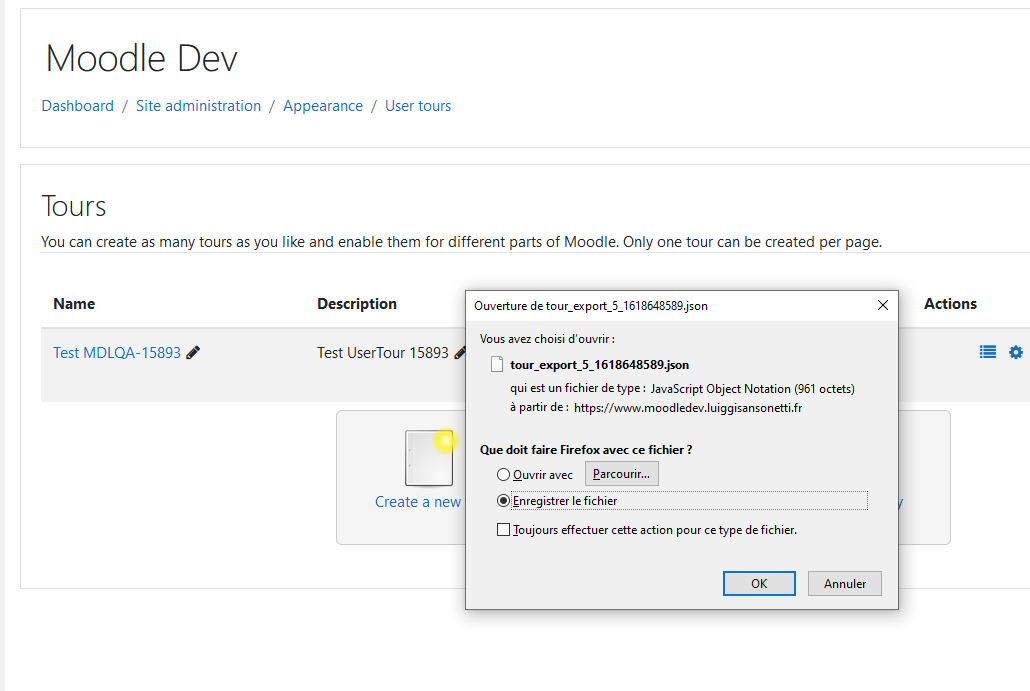Close the file download dialog
Viewport: 1030px width, 691px height.
(883, 305)
